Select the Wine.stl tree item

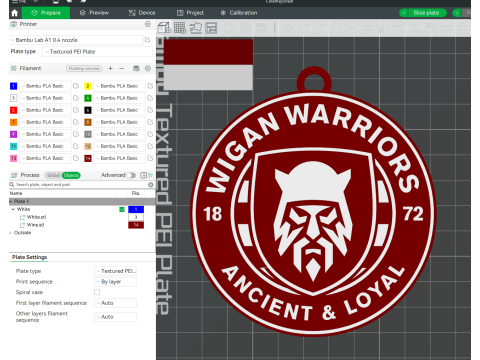click(35, 225)
